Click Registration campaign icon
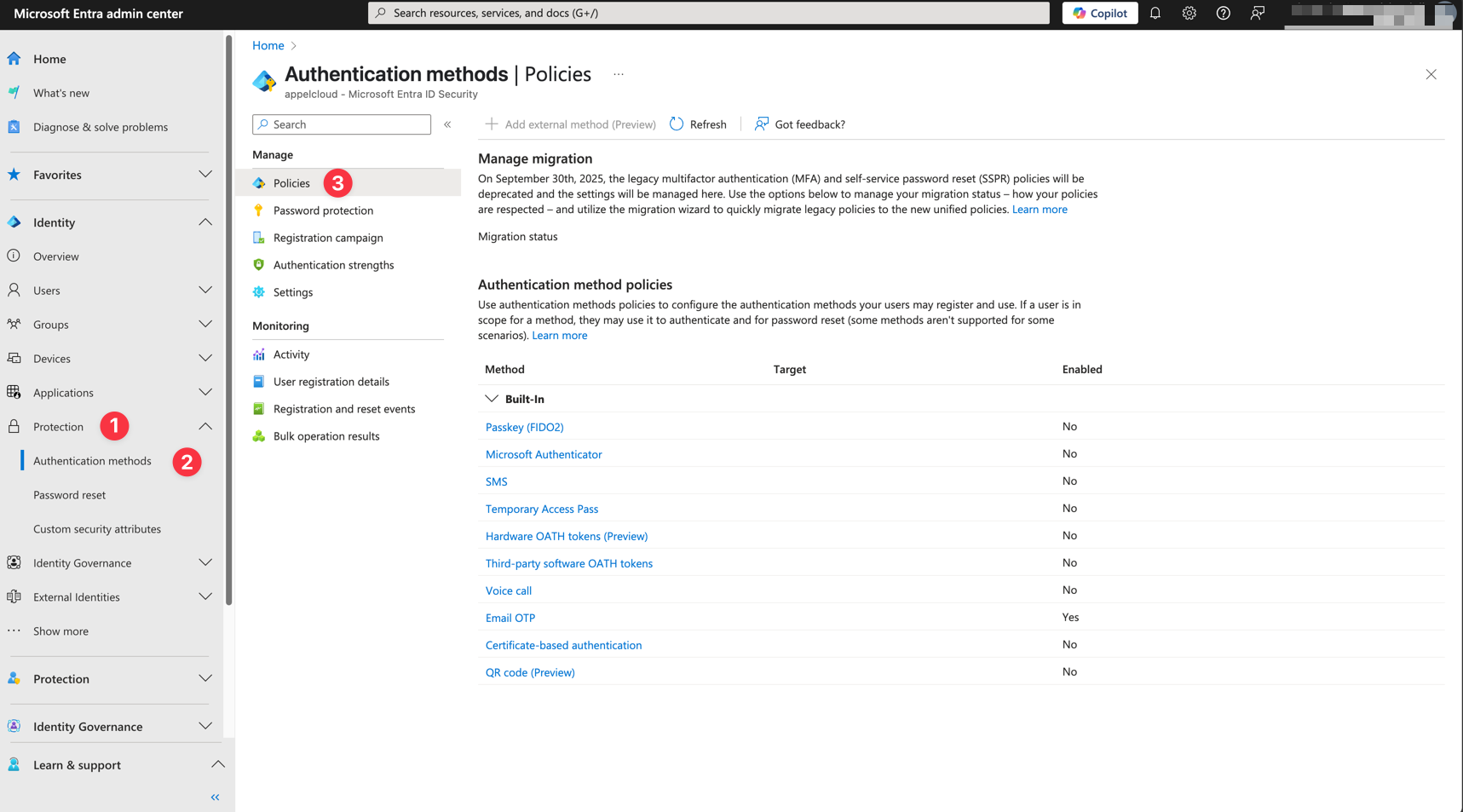This screenshot has width=1463, height=812. [259, 238]
